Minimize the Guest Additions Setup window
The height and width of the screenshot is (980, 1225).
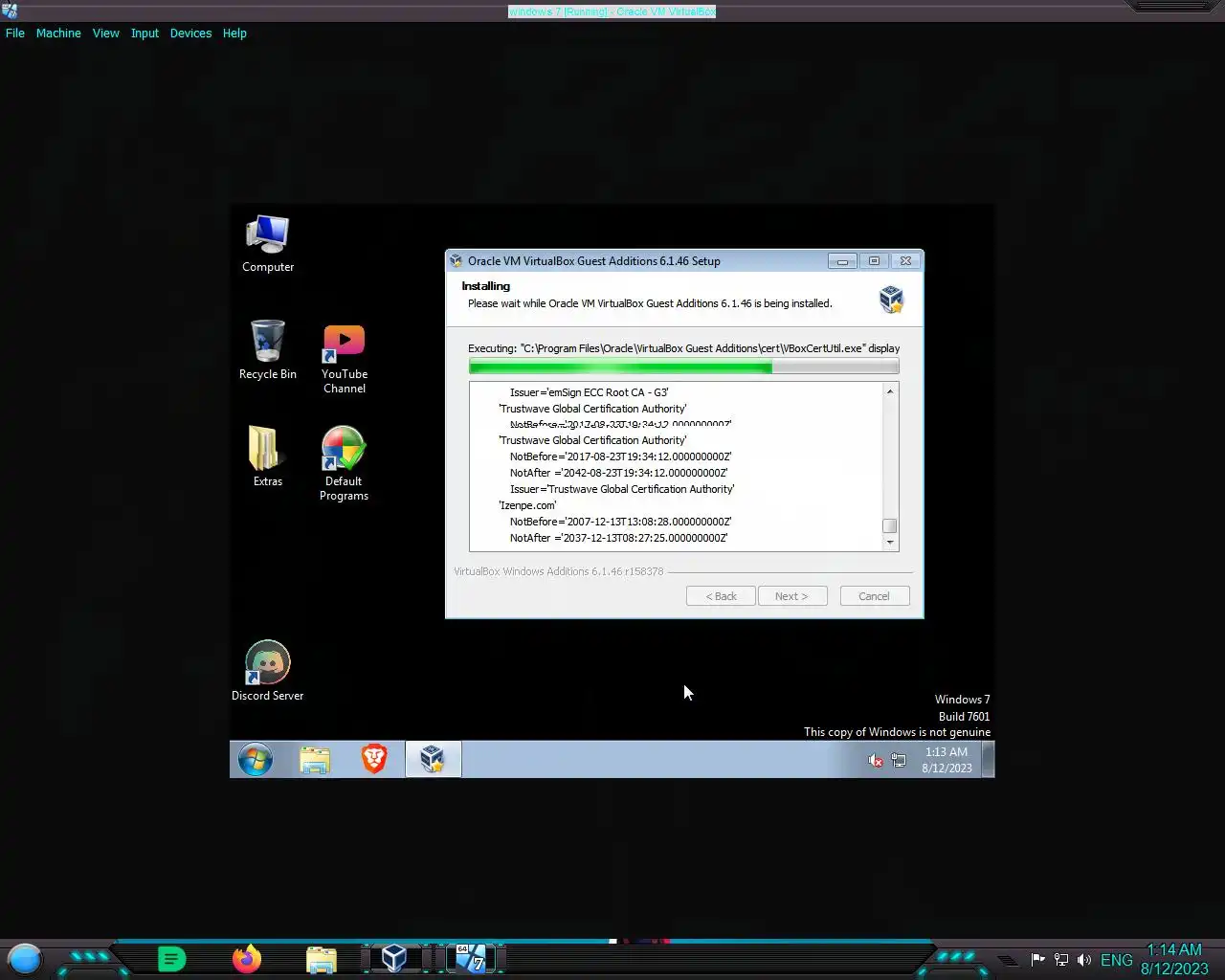(x=842, y=260)
